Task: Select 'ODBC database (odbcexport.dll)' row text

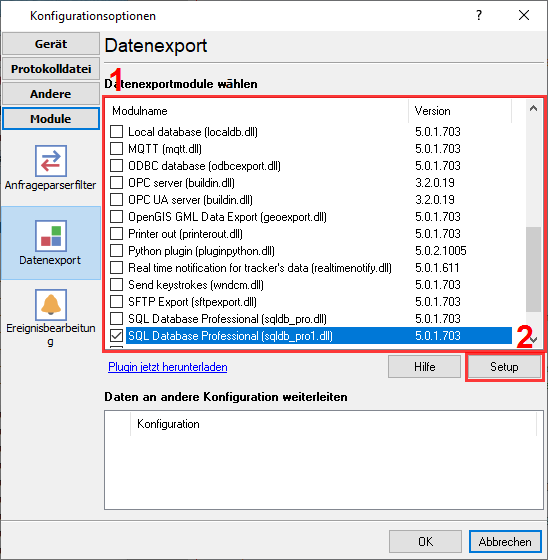Action: tap(204, 166)
